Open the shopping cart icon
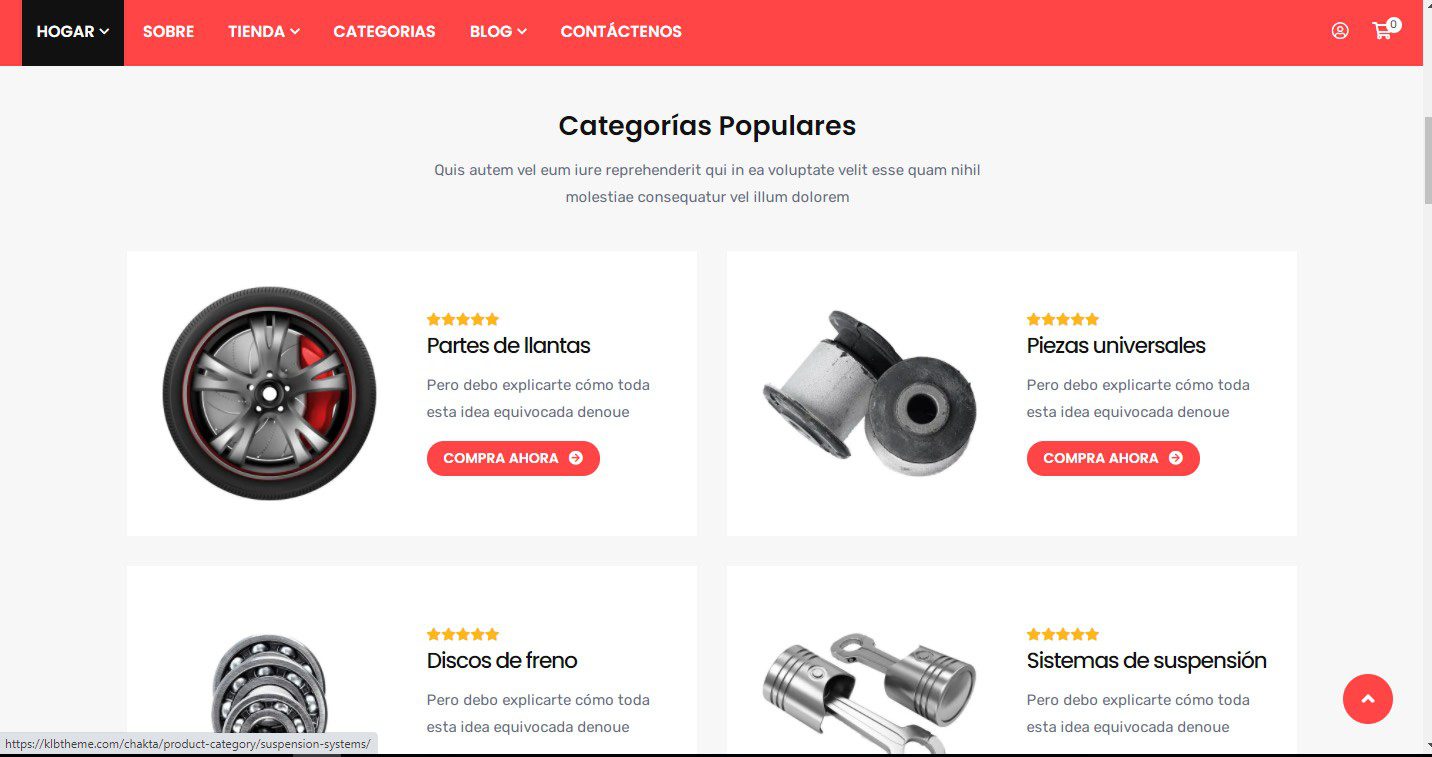 (1385, 30)
